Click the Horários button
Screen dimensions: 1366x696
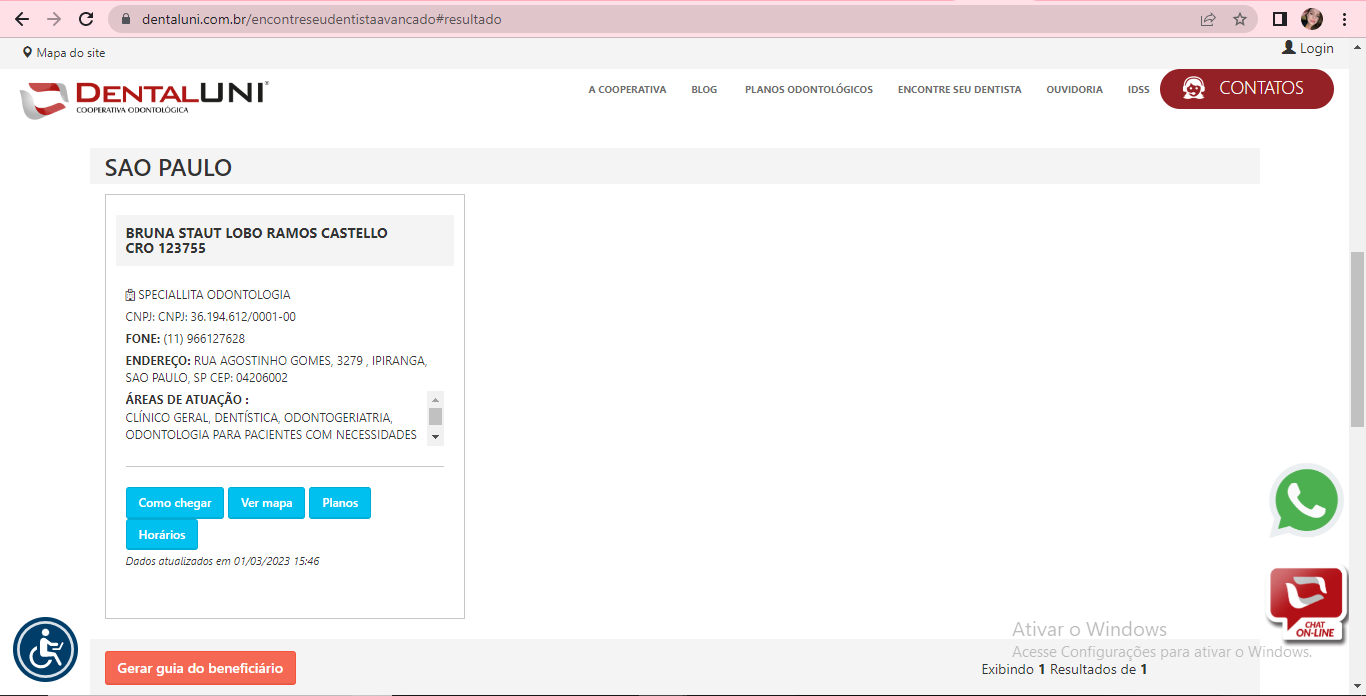click(x=162, y=535)
